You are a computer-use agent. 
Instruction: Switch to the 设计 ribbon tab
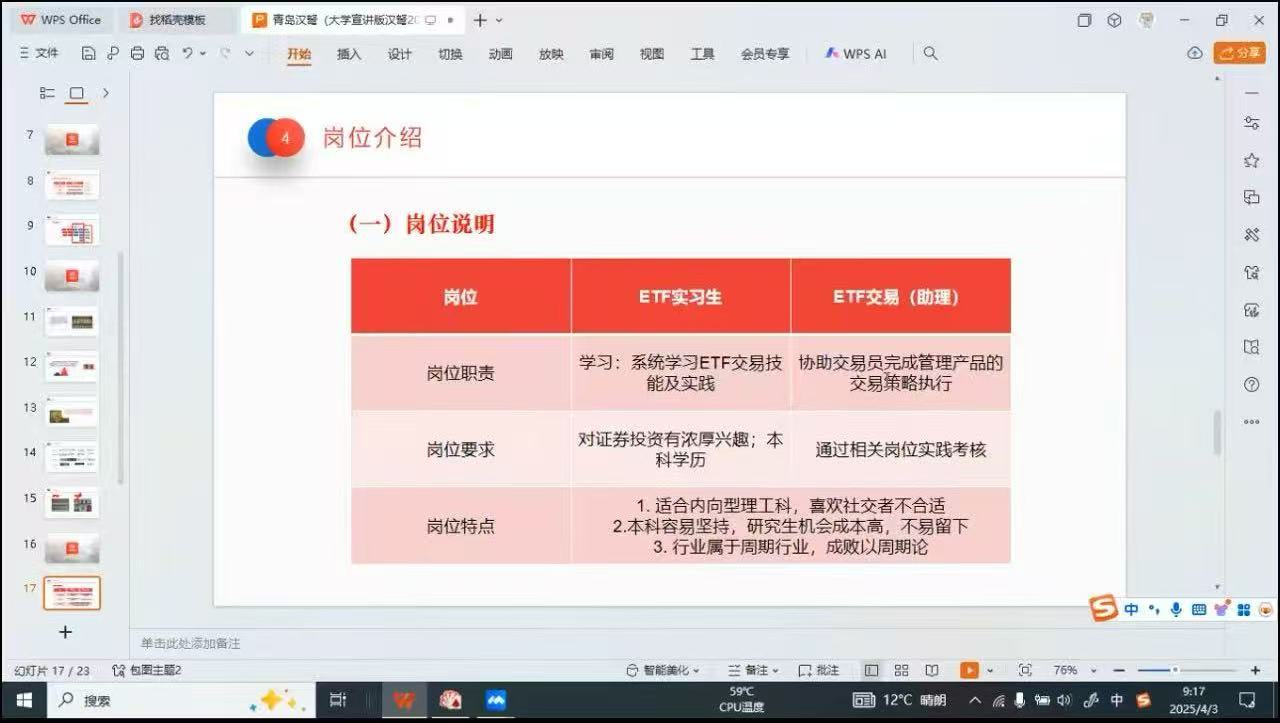(399, 54)
